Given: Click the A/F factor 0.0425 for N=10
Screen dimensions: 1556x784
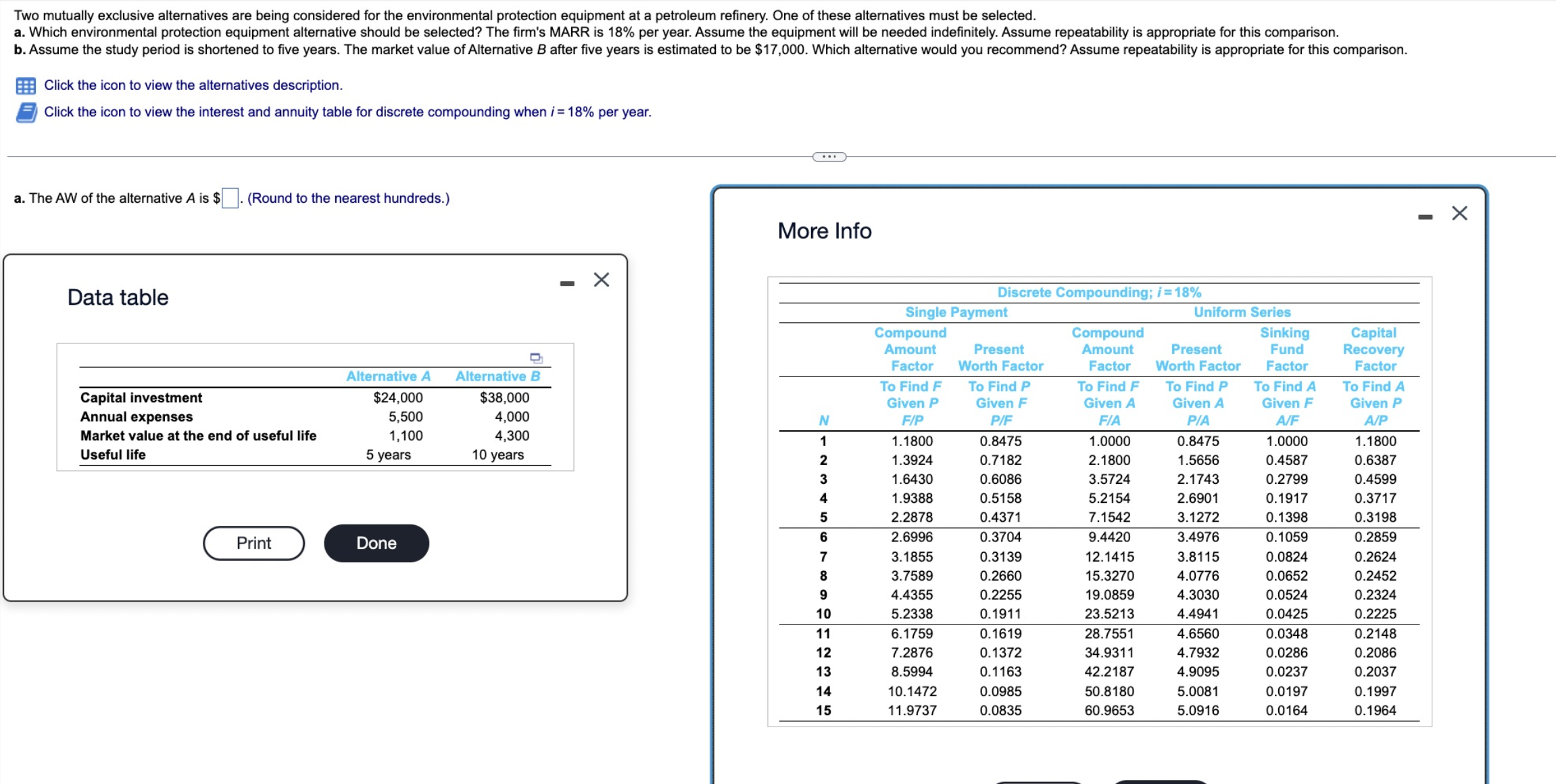Looking at the screenshot, I should [1286, 614].
